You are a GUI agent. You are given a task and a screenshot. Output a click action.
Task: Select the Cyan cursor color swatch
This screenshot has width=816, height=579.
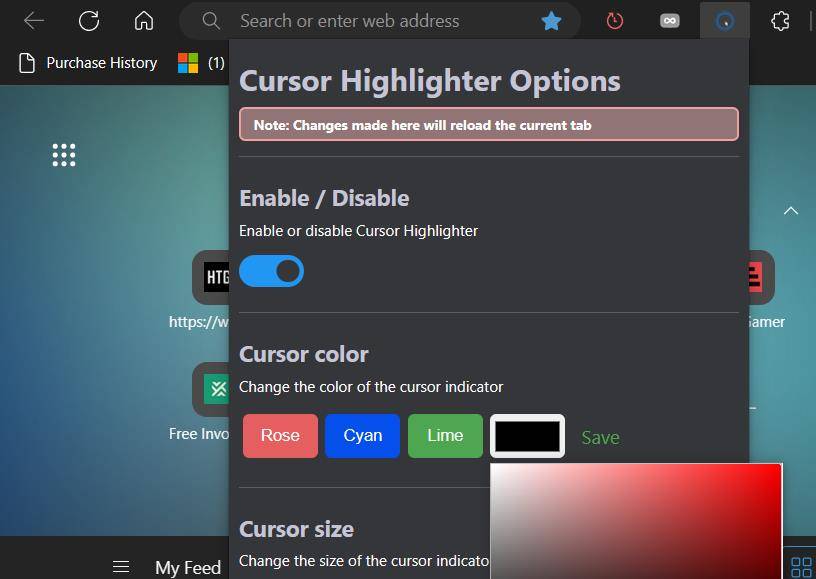pyautogui.click(x=362, y=435)
